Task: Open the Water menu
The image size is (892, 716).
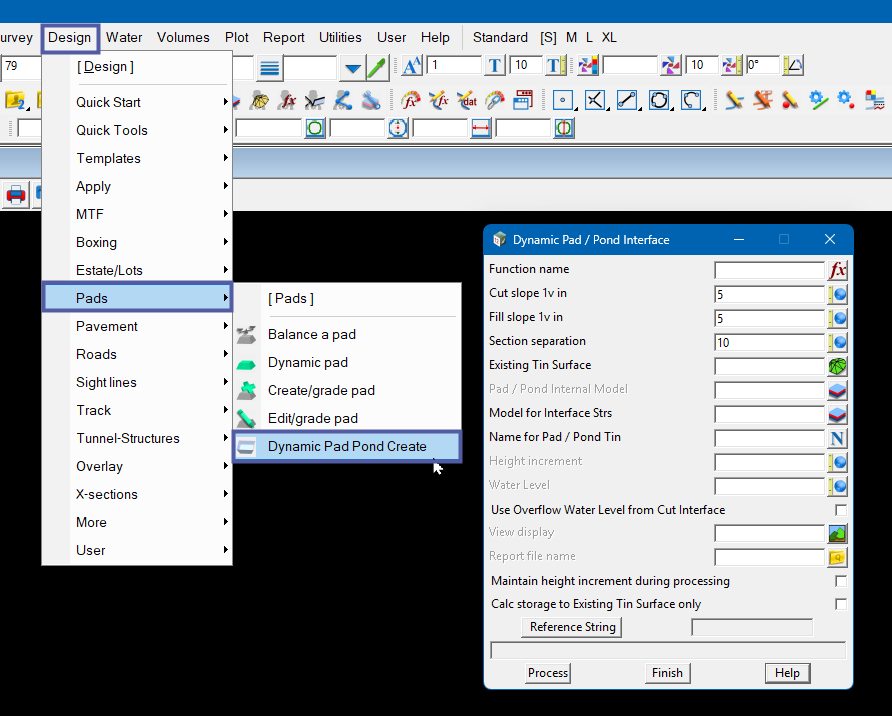Action: (124, 37)
